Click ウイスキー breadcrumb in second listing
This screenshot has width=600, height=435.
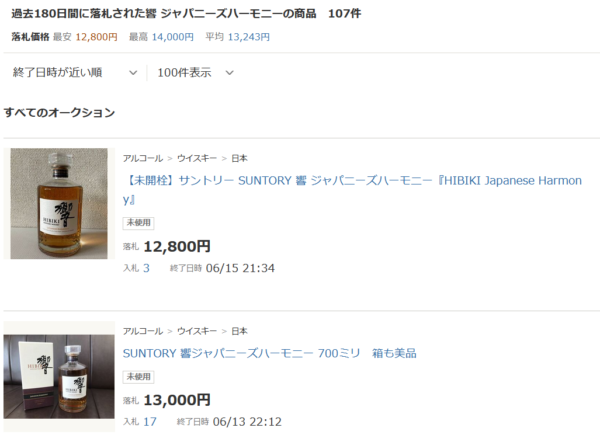click(197, 331)
